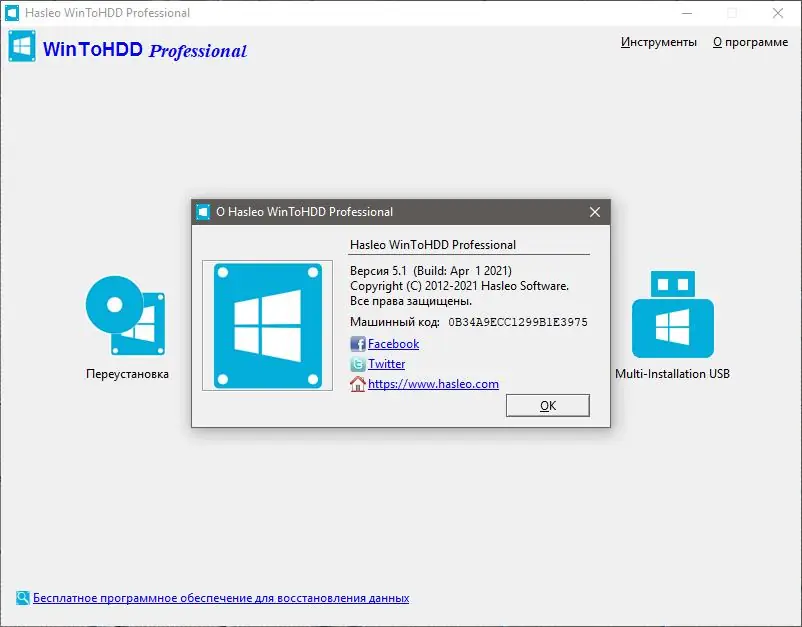The width and height of the screenshot is (802, 627).
Task: Click the Twitter bird icon
Action: pyautogui.click(x=357, y=364)
